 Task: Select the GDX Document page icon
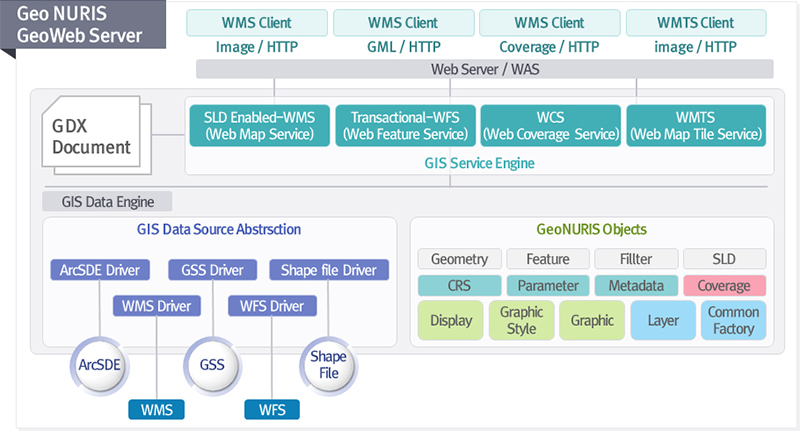click(96, 135)
